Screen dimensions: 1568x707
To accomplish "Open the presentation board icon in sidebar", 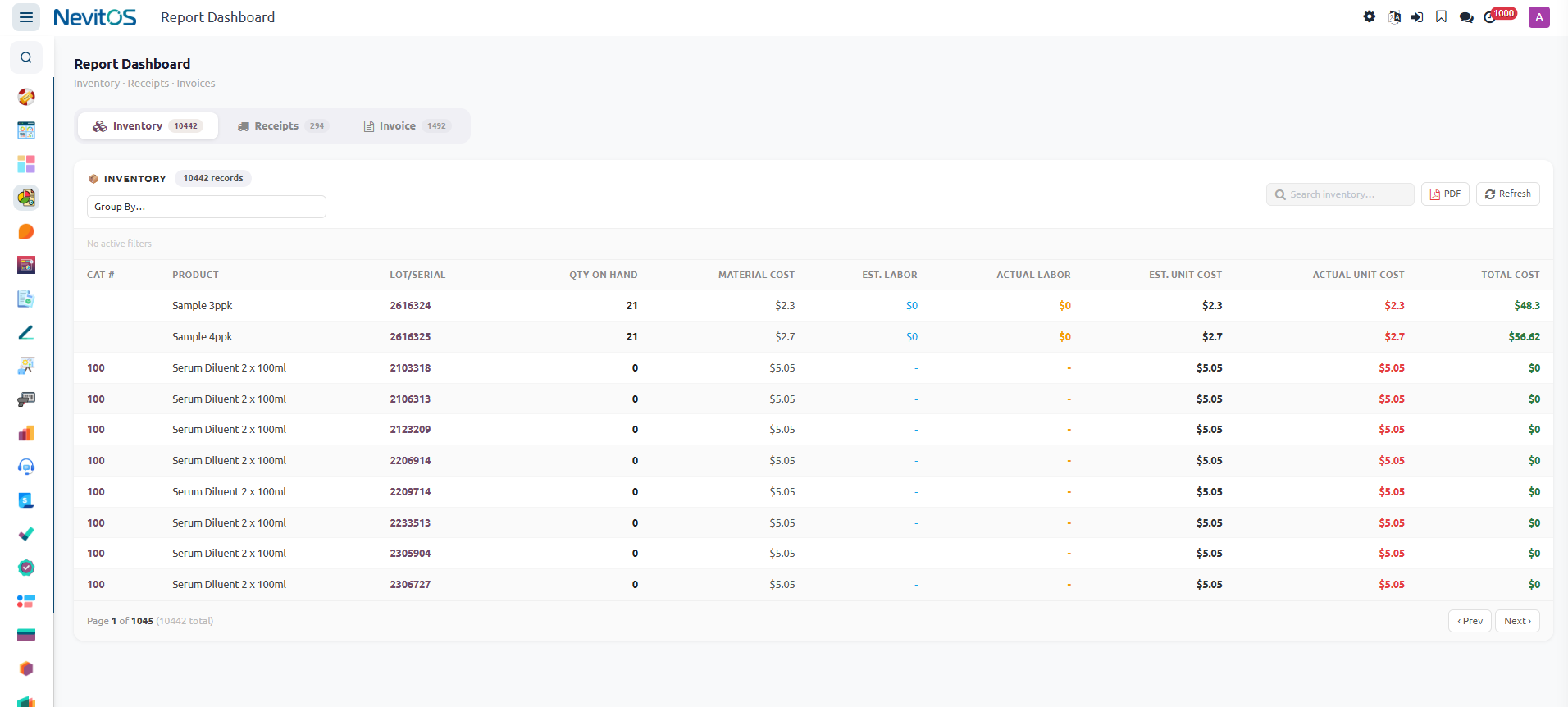I will point(26,366).
